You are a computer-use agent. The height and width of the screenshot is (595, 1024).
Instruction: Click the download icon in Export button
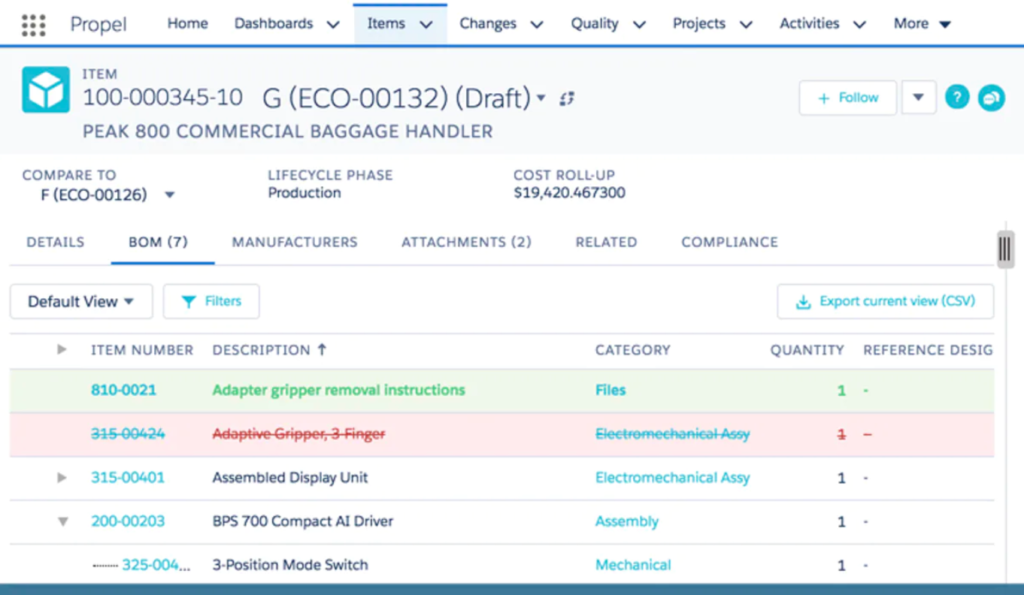(x=803, y=302)
